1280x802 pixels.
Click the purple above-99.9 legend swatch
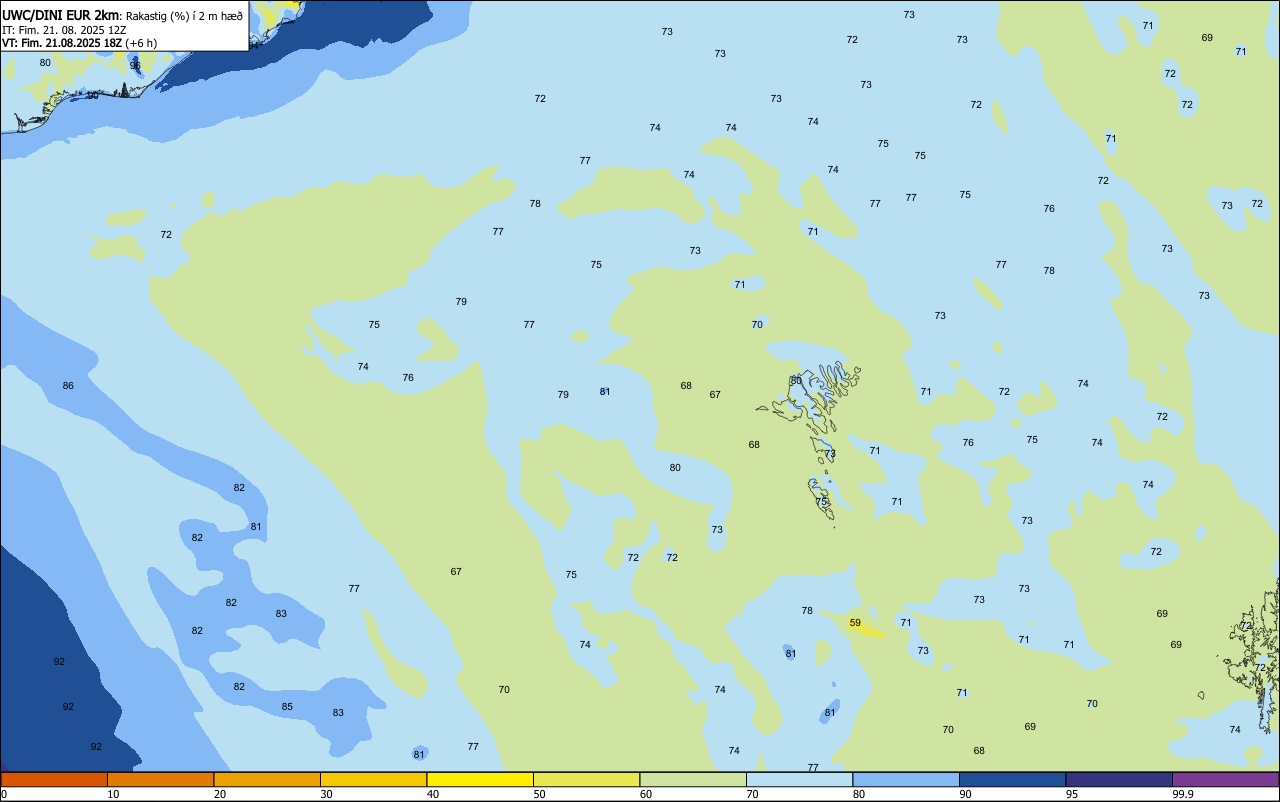point(1226,779)
